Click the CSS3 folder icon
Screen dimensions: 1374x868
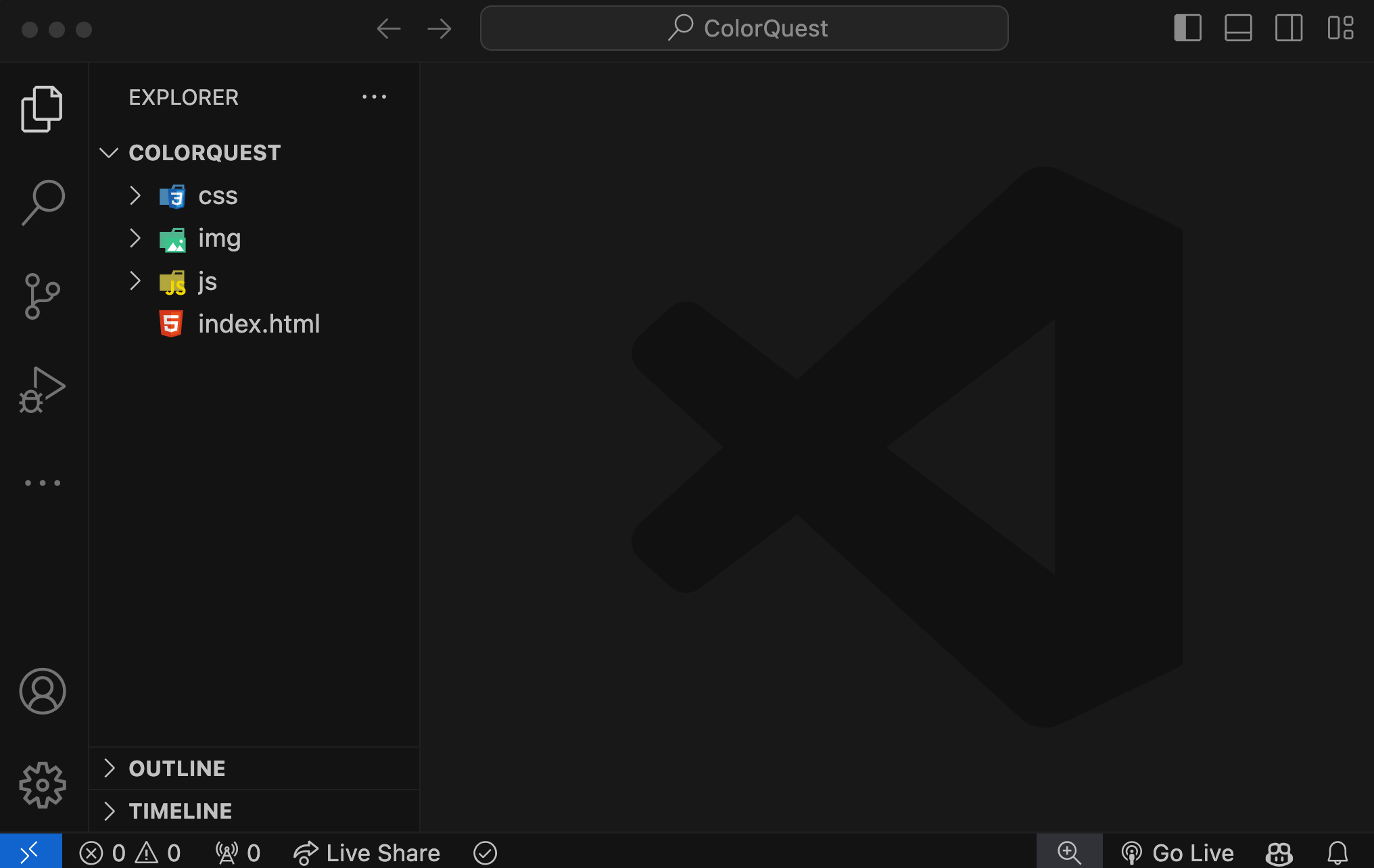click(172, 196)
